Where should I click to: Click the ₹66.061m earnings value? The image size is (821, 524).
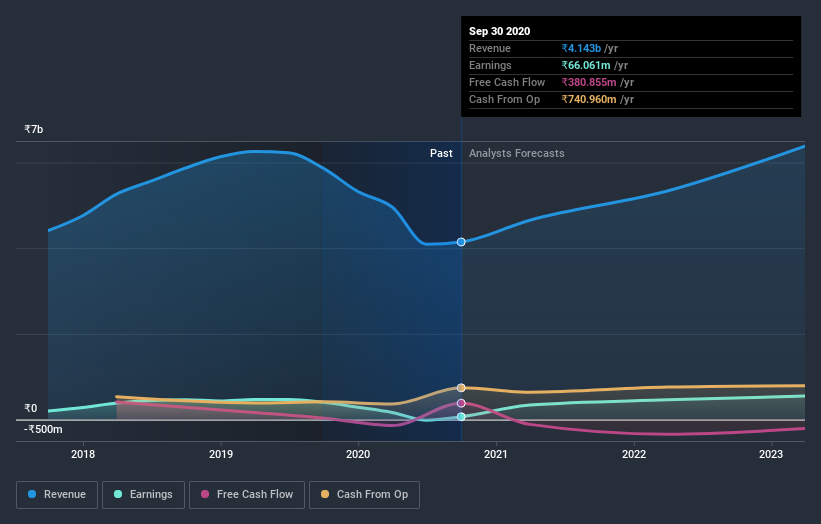(586, 65)
